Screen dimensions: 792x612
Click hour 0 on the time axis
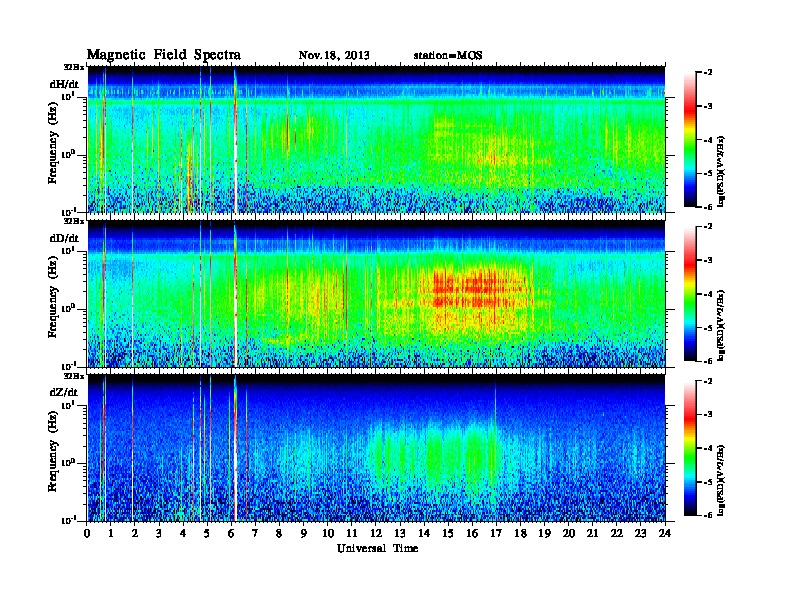coord(87,534)
